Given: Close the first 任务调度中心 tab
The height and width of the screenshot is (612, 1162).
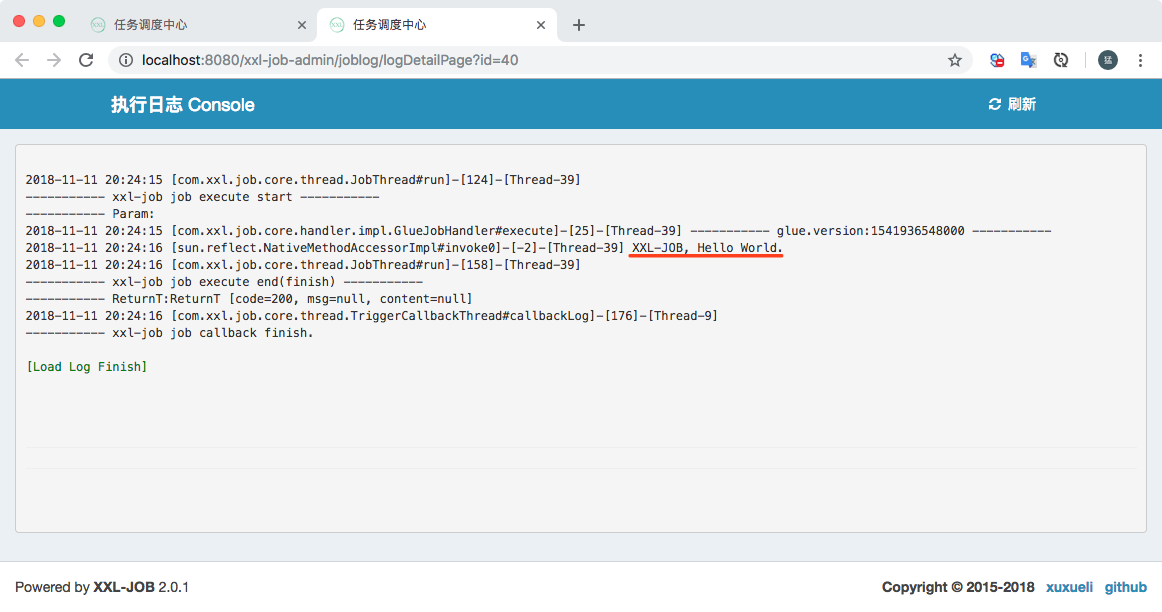Looking at the screenshot, I should (x=302, y=25).
